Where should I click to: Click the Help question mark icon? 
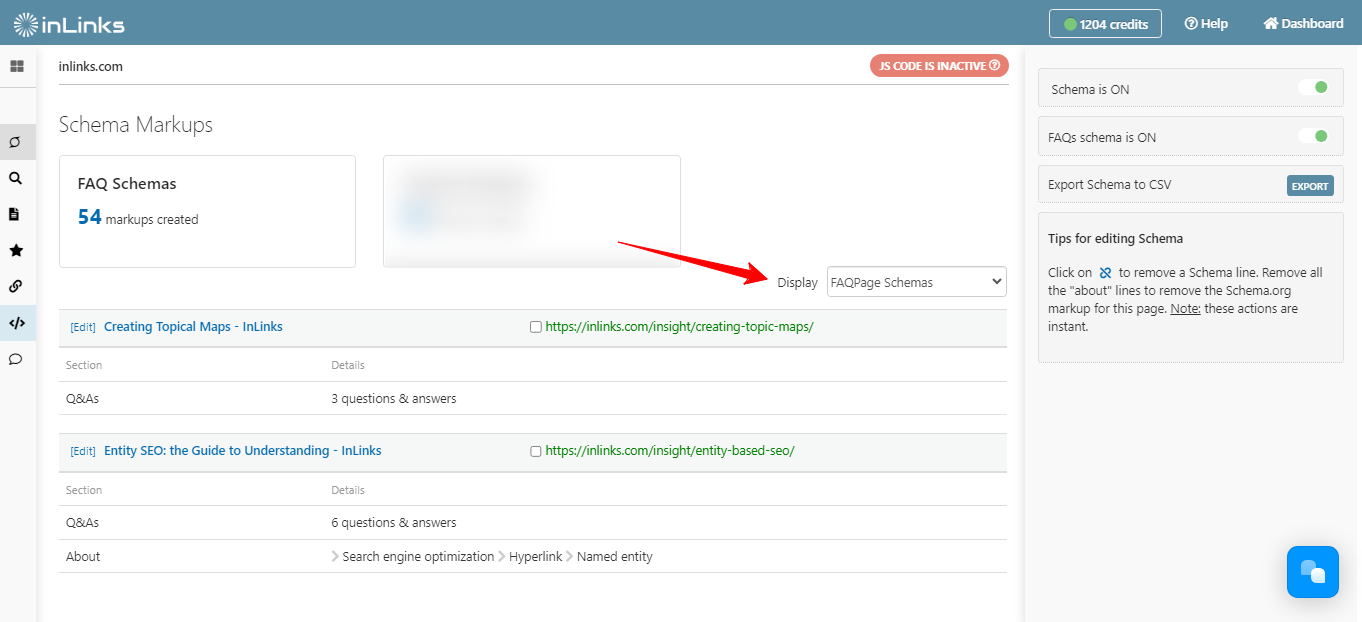[1191, 23]
